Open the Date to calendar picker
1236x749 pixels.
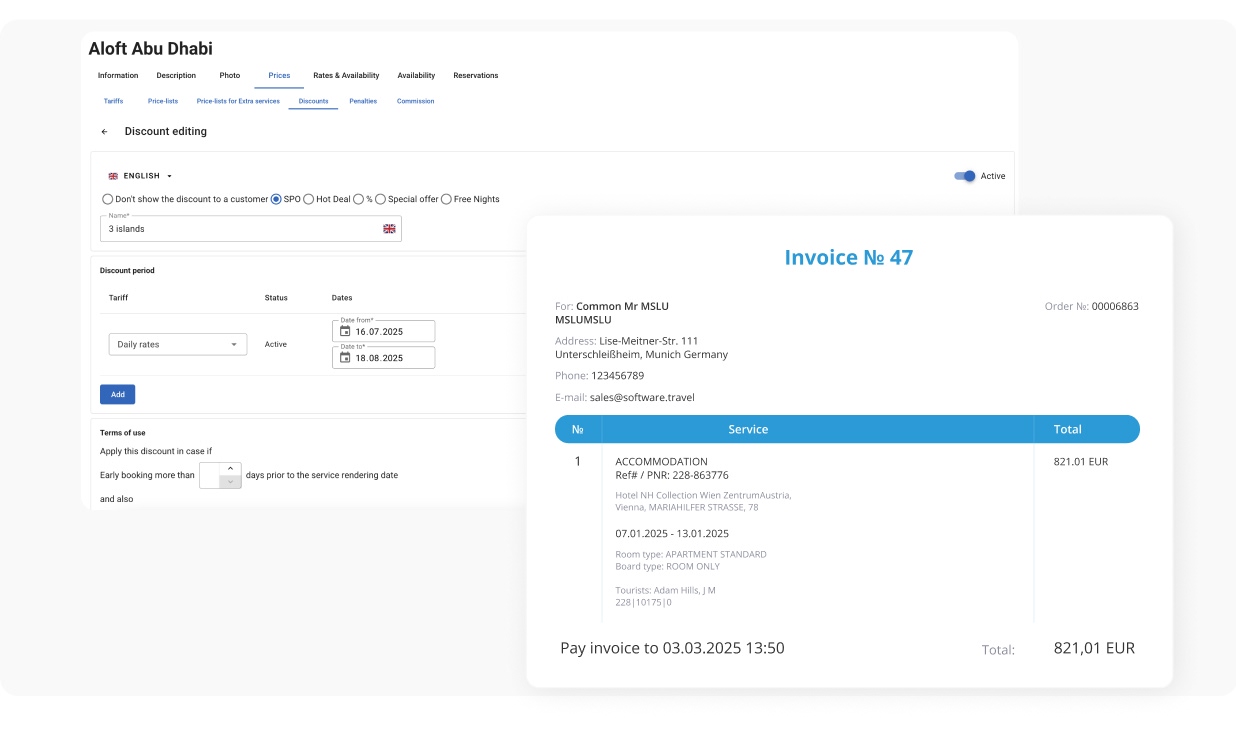345,359
